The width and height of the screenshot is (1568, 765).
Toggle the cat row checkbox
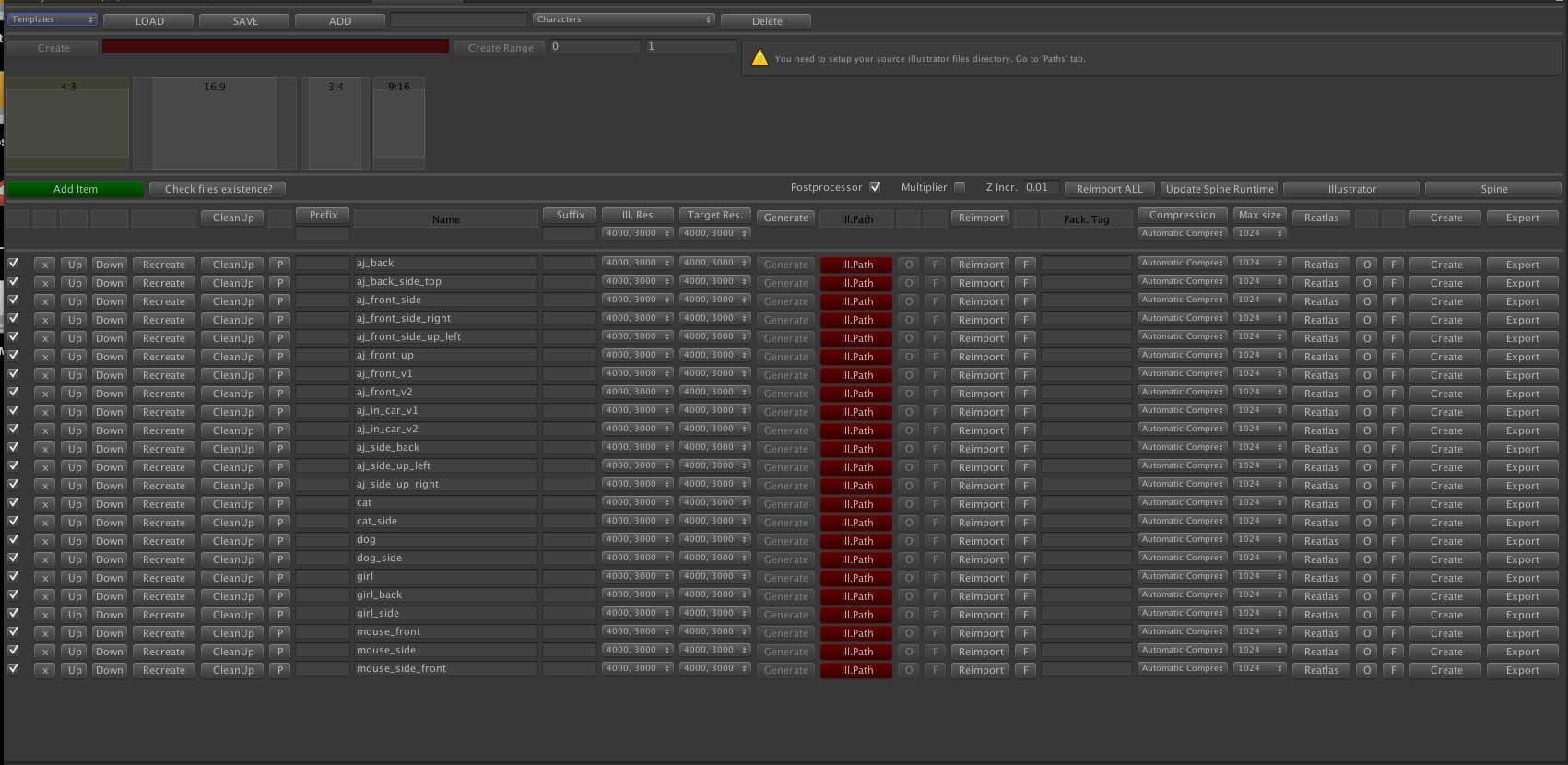tap(13, 502)
